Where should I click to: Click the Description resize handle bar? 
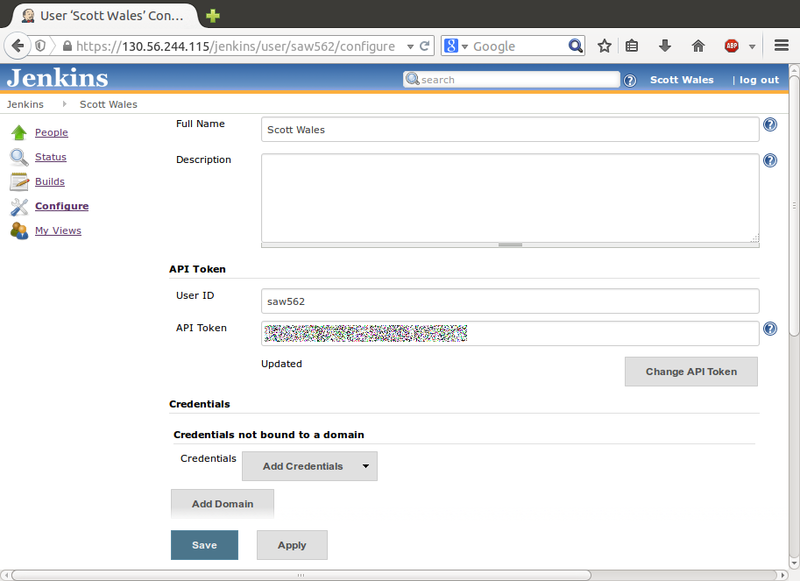[x=510, y=245]
